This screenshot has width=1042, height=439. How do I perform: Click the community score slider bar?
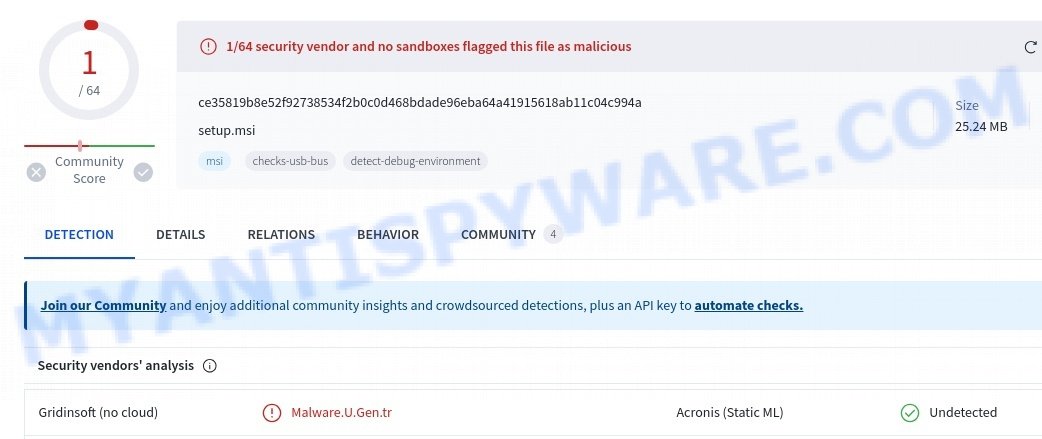tap(89, 145)
